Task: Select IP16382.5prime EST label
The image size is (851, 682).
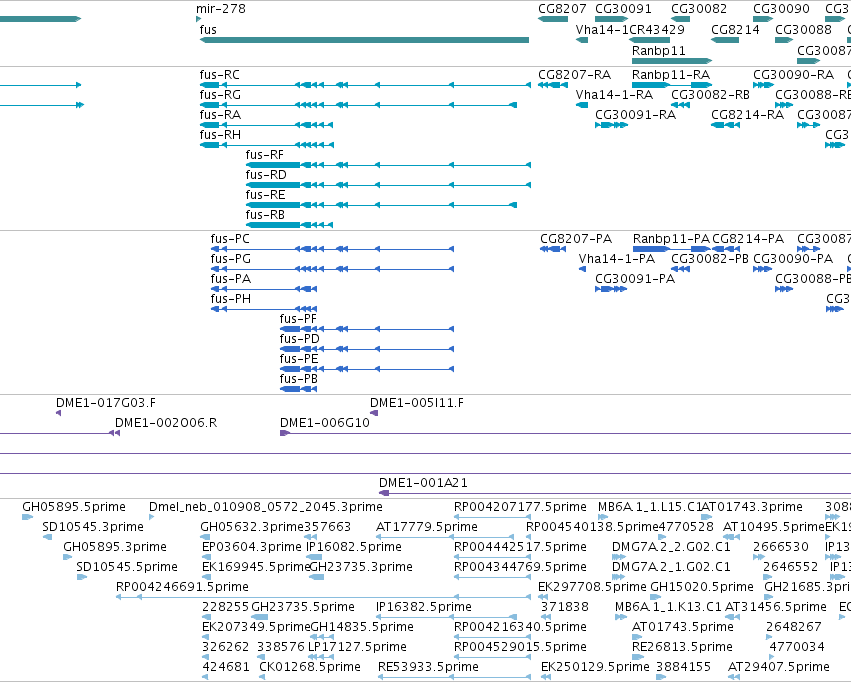Action: [x=424, y=607]
